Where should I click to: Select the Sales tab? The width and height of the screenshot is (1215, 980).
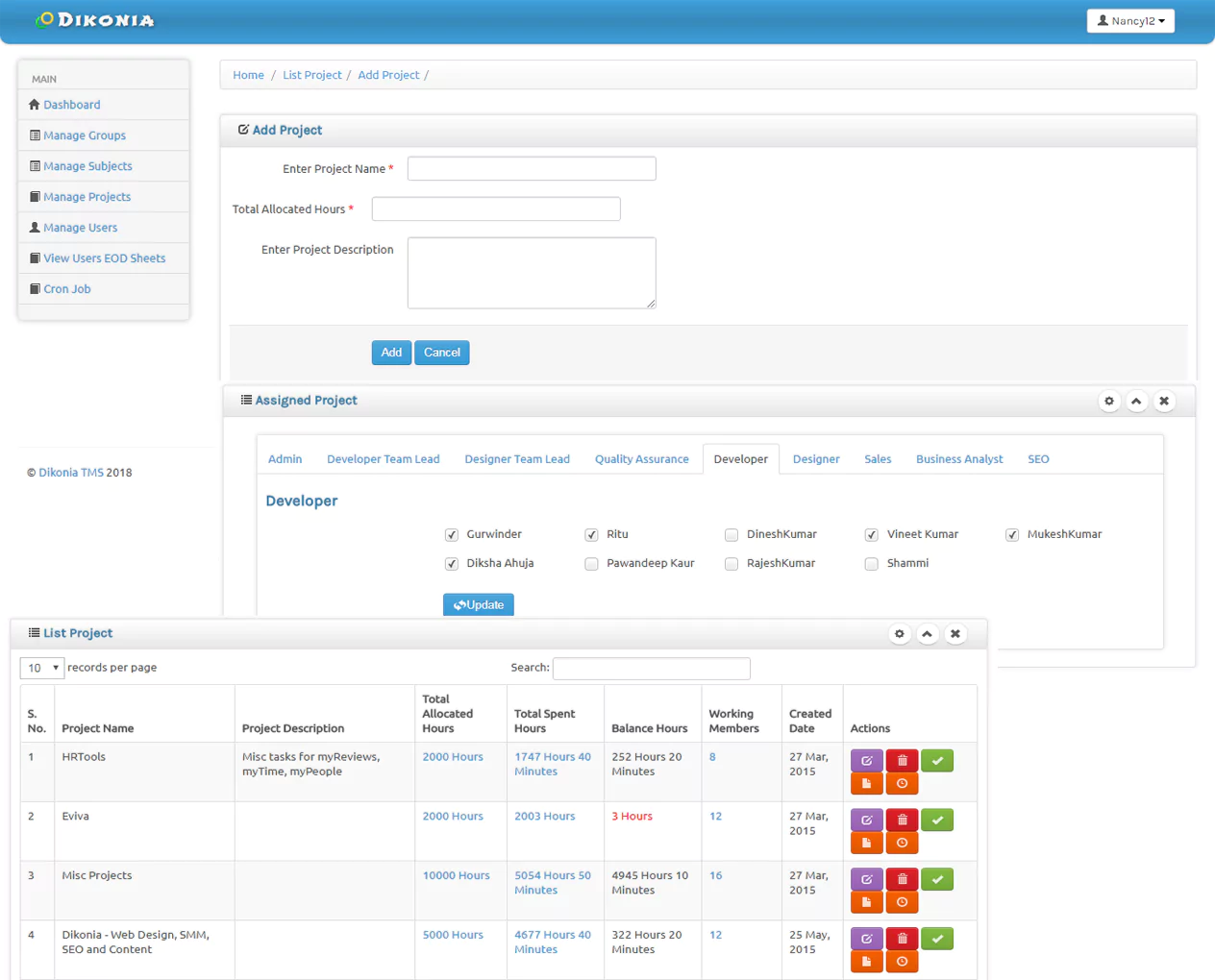point(878,459)
